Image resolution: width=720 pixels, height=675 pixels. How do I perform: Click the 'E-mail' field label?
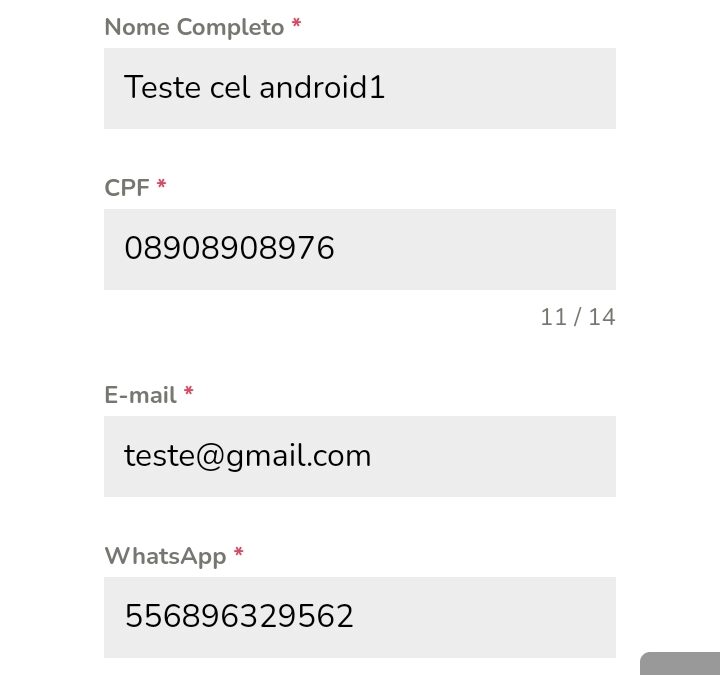pos(141,395)
